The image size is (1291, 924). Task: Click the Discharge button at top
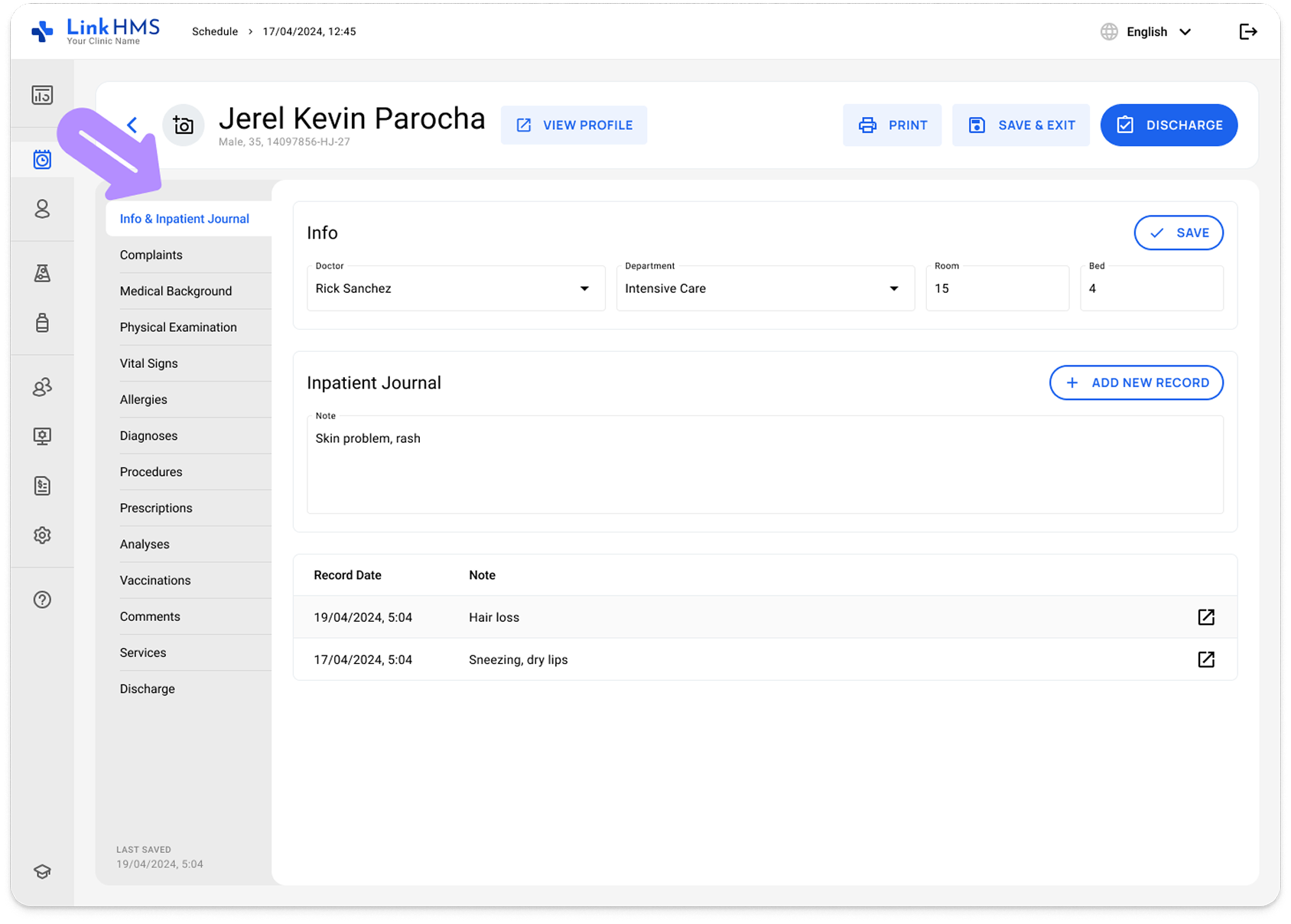pyautogui.click(x=1169, y=125)
